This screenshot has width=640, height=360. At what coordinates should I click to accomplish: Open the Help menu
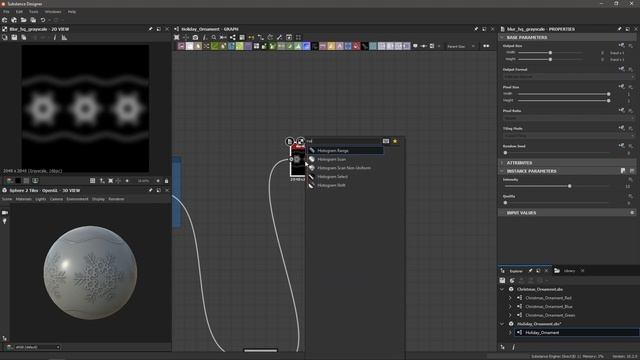click(72, 12)
